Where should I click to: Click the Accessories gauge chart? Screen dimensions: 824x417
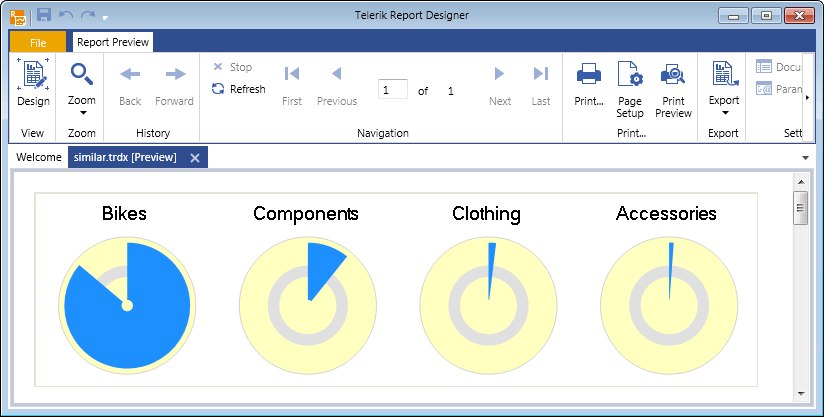(x=669, y=305)
